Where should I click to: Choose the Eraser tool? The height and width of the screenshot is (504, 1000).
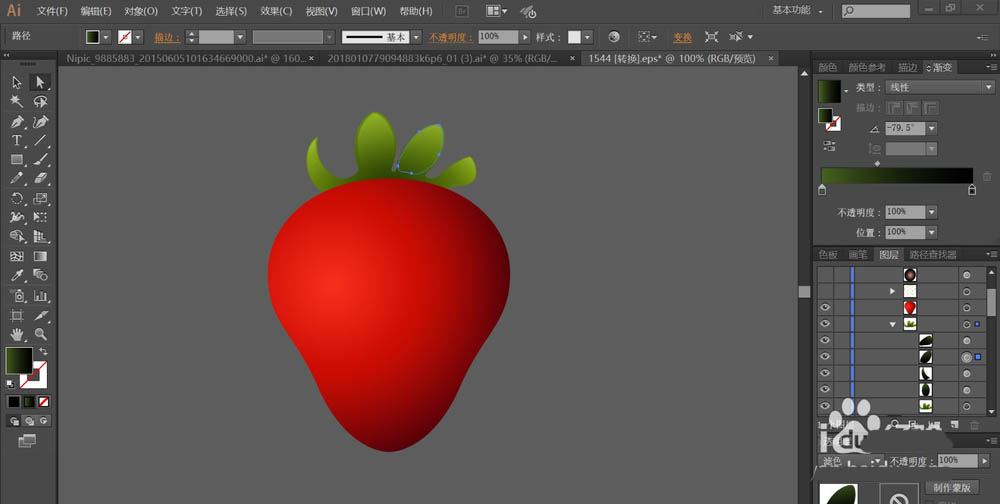(40, 179)
